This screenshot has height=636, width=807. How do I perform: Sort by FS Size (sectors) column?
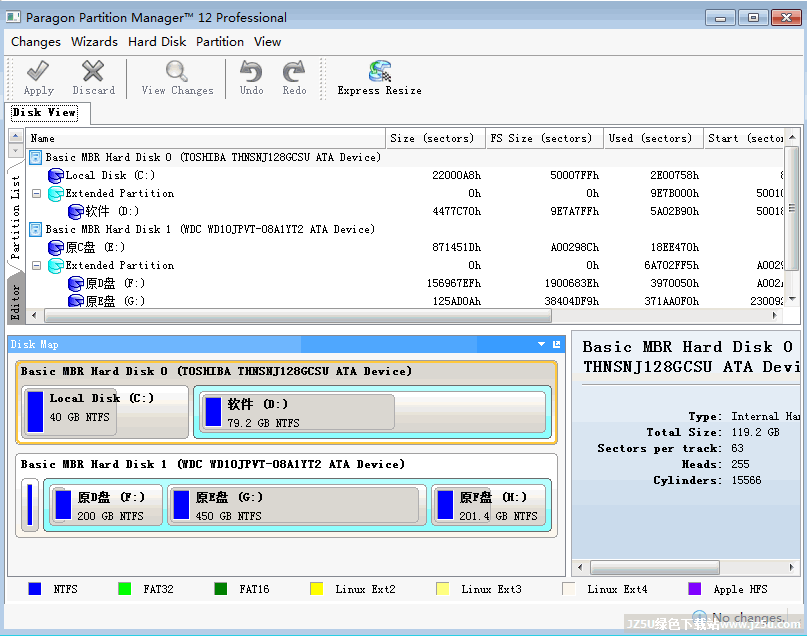click(545, 138)
